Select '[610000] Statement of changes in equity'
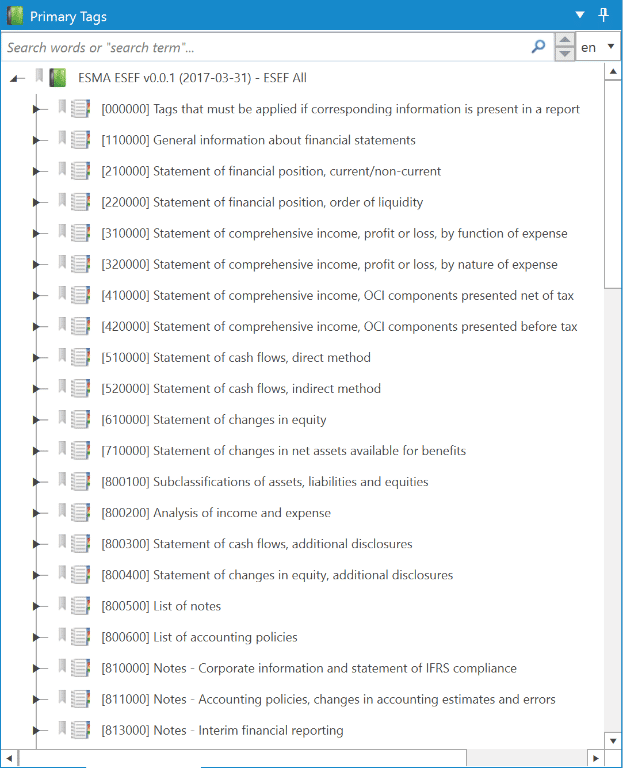The width and height of the screenshot is (623, 768). 214,420
